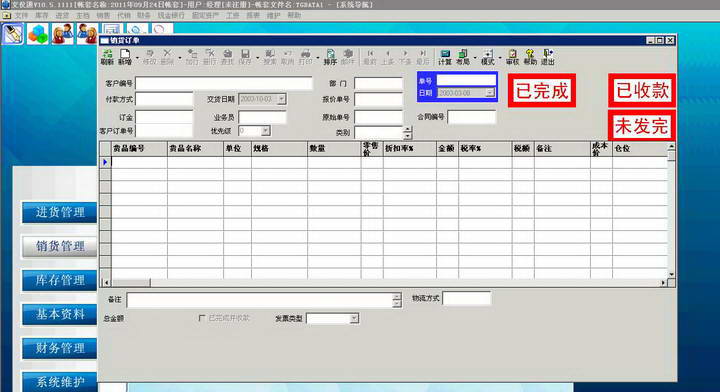Viewport: 720px width, 392px height.
Task: Click the 进货管理 sidebar button
Action: 60,212
